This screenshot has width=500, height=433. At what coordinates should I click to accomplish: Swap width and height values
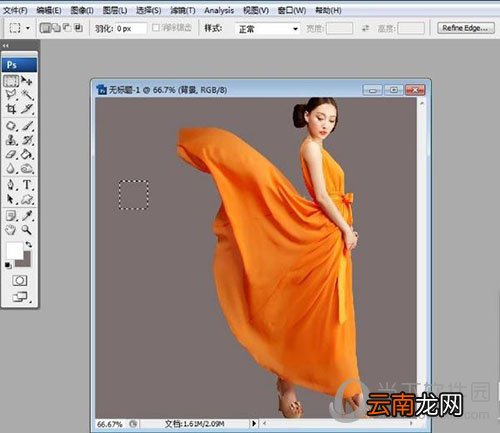click(365, 28)
